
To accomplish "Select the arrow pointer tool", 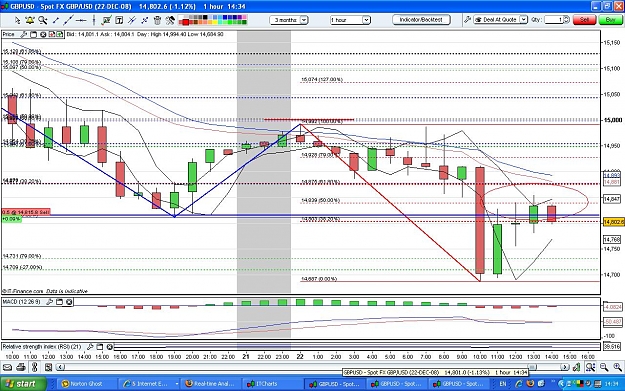I will (17, 20).
